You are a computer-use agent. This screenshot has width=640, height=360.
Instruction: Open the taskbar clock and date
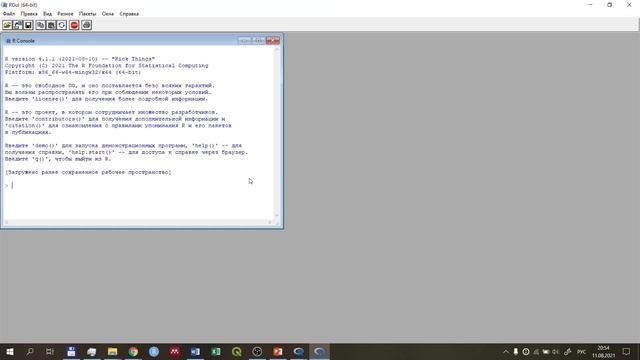coord(604,351)
